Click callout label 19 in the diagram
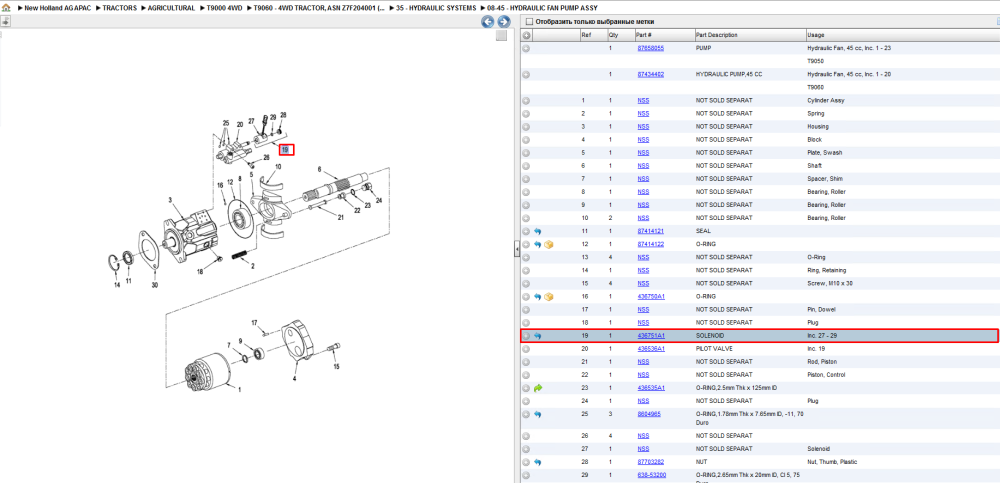The height and width of the screenshot is (483, 1000). [286, 150]
